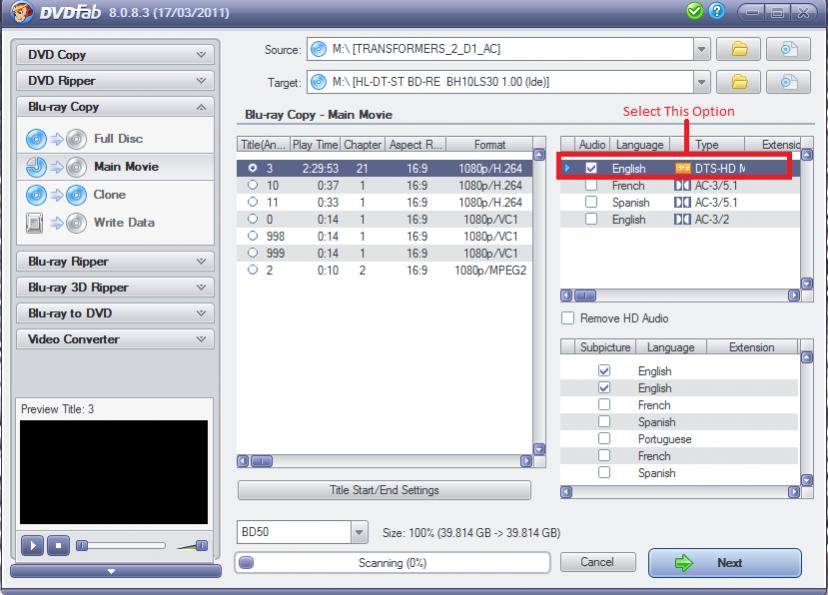
Task: Check the first French subpicture checkbox
Action: [x=604, y=404]
